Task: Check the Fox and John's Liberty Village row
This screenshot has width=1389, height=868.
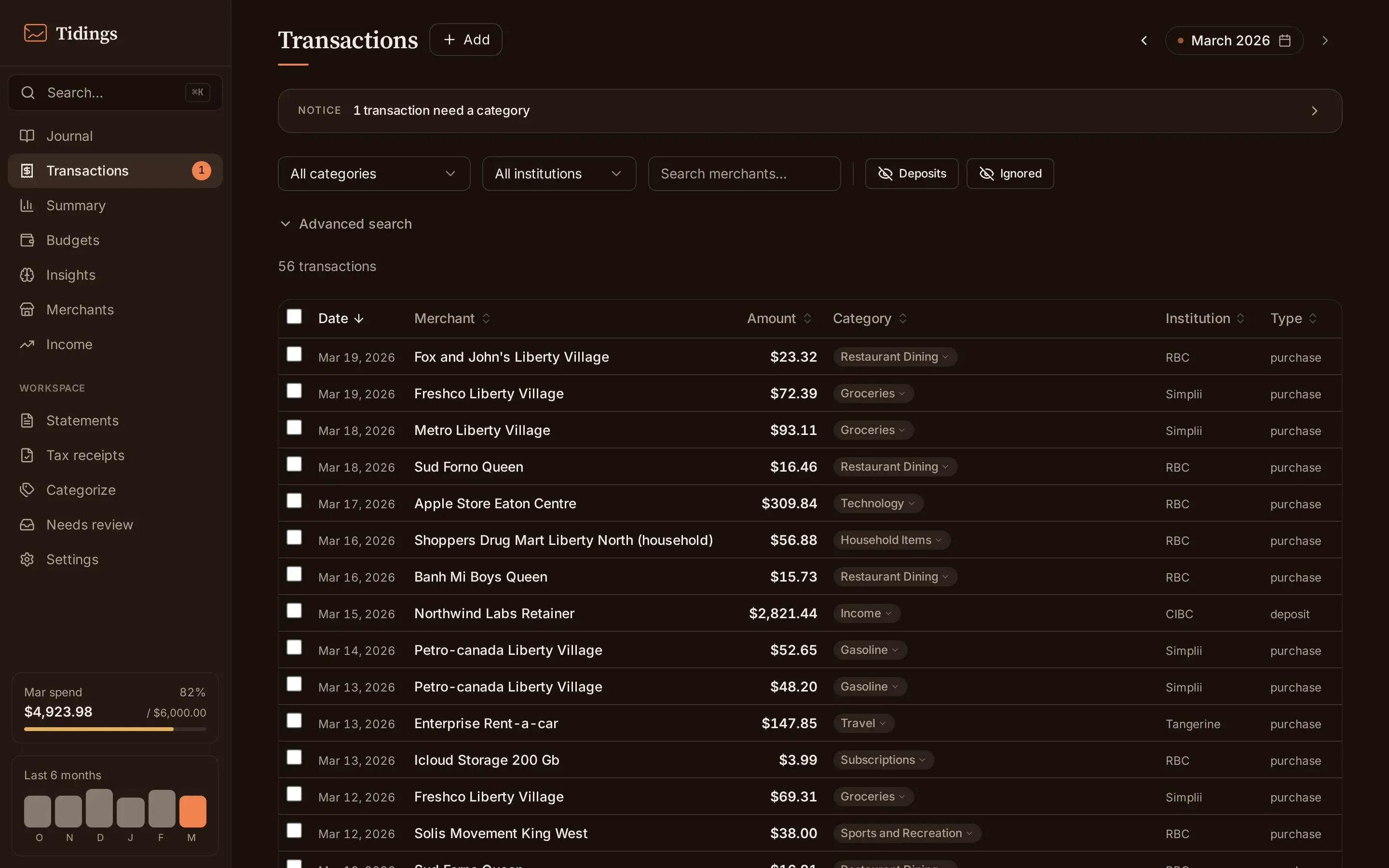Action: [x=294, y=354]
